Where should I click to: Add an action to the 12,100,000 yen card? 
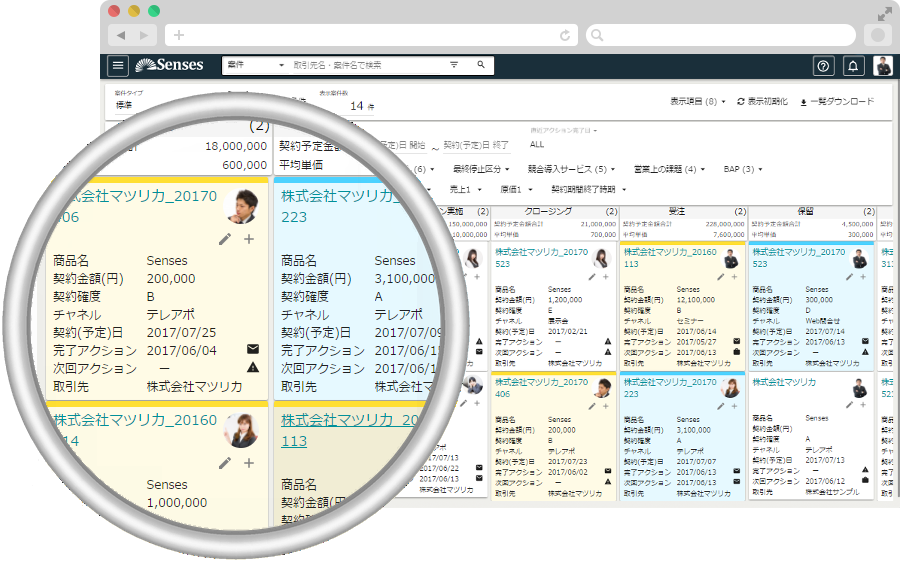click(x=734, y=277)
